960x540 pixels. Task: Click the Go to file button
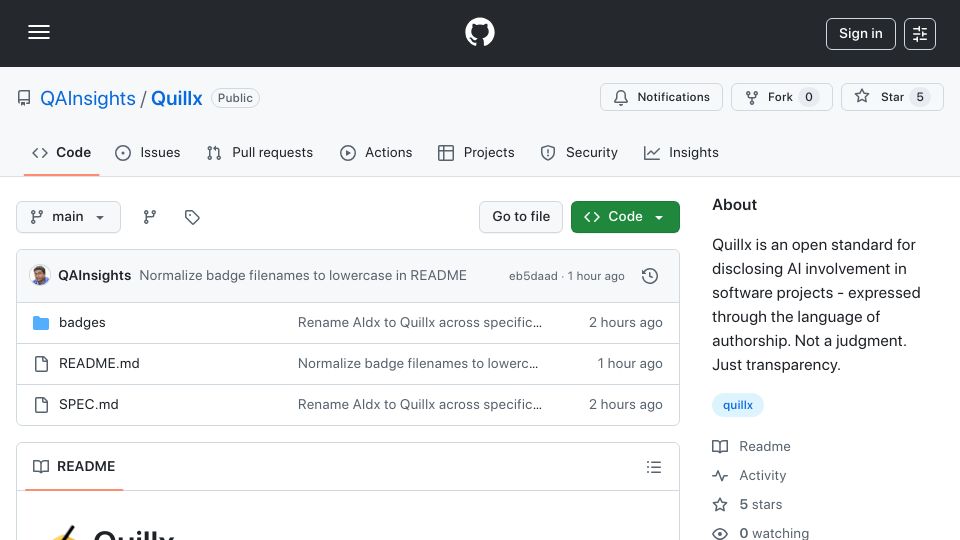521,217
